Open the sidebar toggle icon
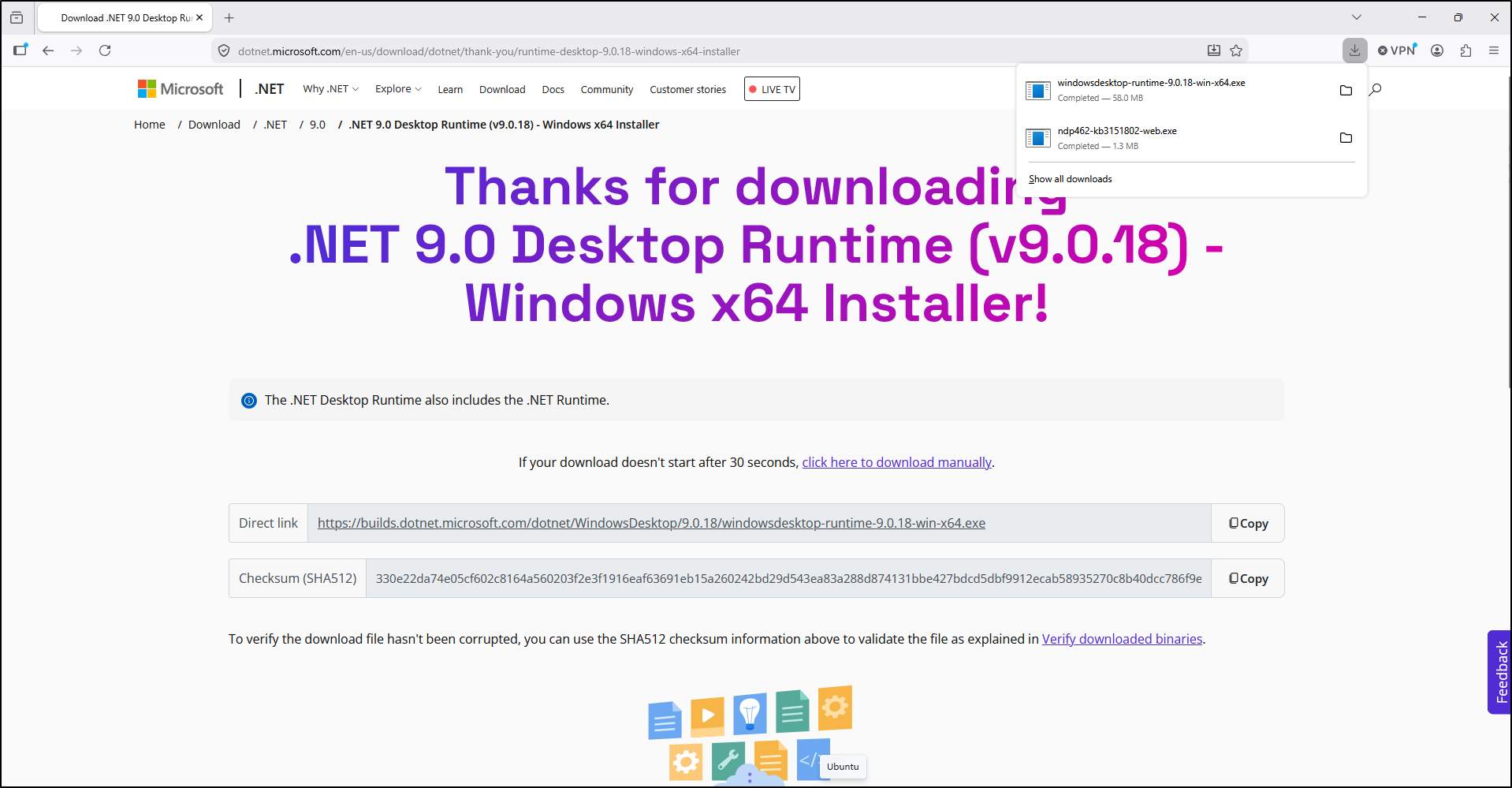The image size is (1512, 788). 20,50
